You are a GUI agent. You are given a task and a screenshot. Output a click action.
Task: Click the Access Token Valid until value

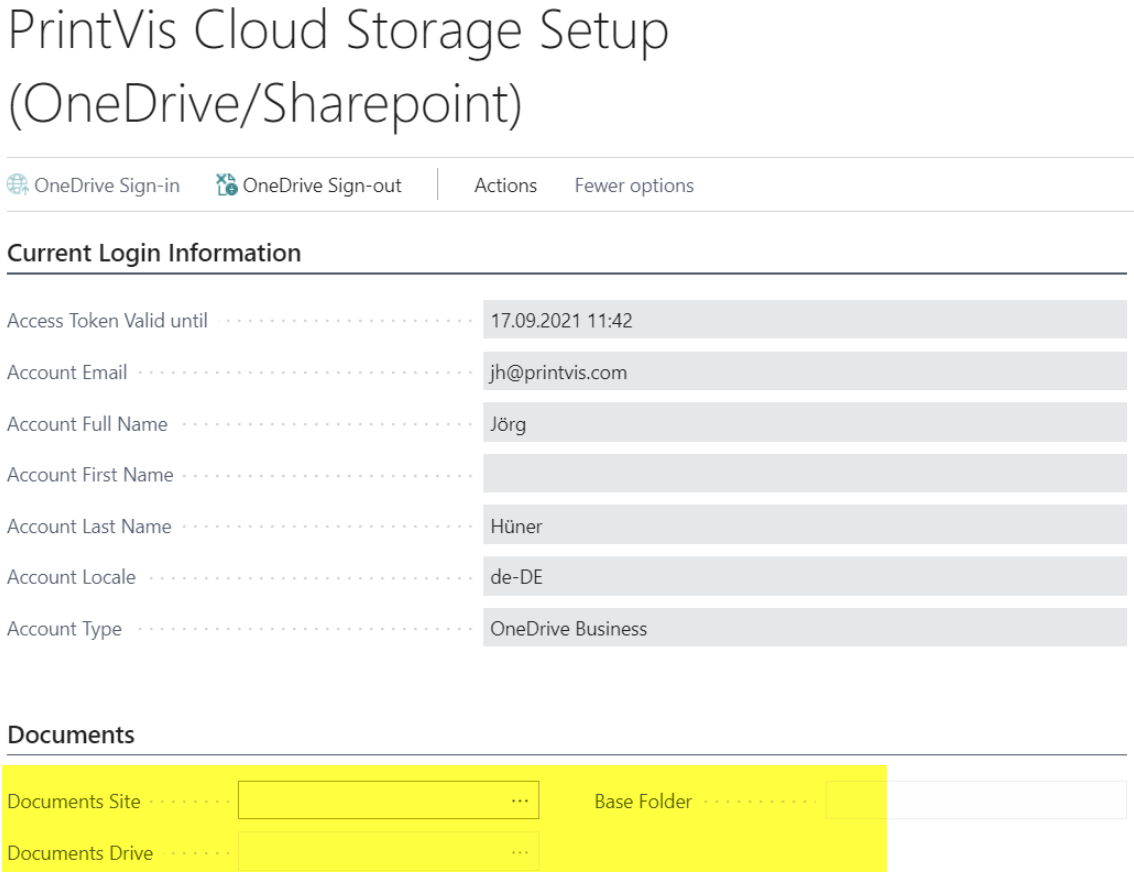[x=804, y=320]
